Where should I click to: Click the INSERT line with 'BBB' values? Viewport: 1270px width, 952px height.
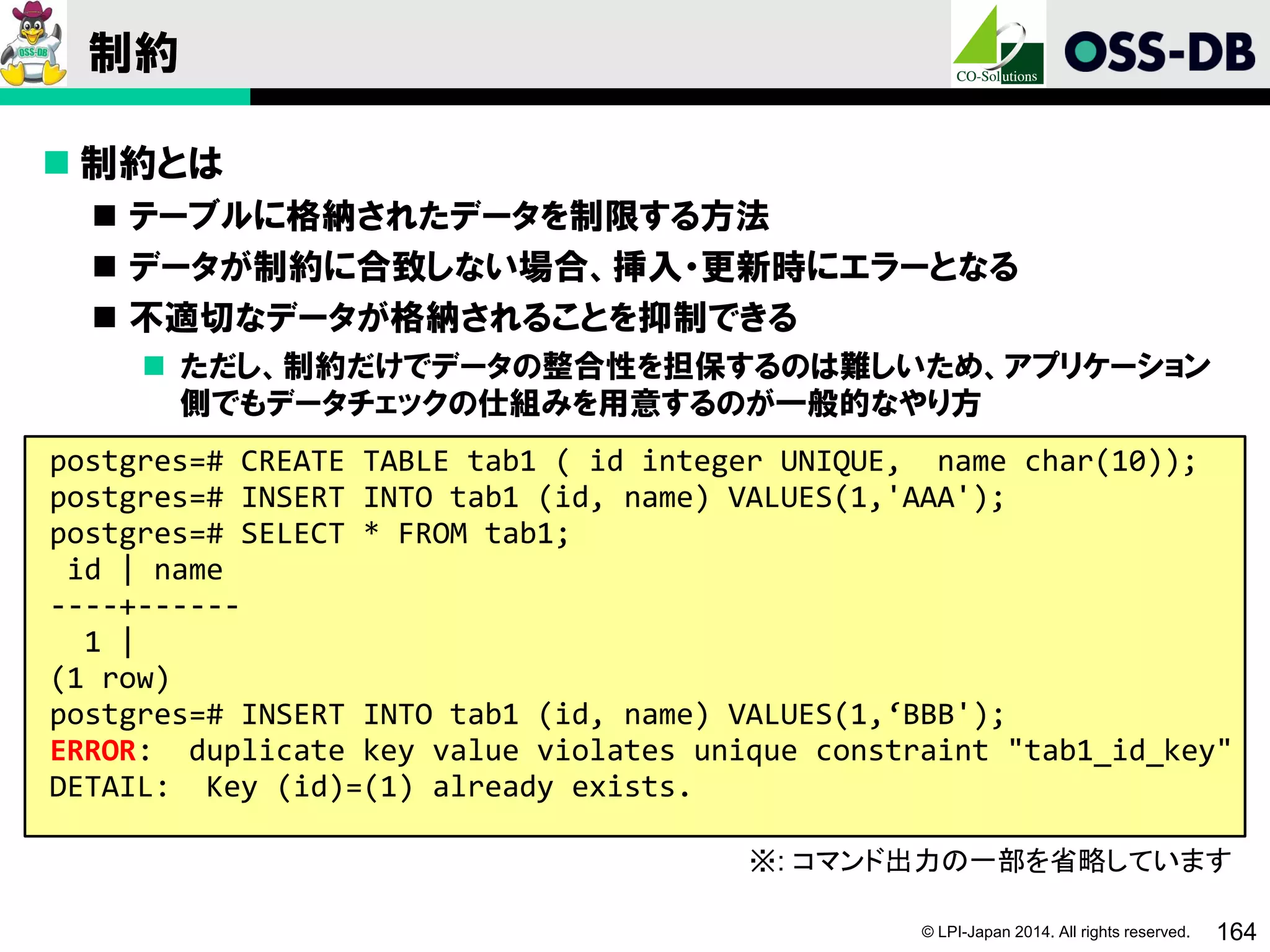(526, 715)
